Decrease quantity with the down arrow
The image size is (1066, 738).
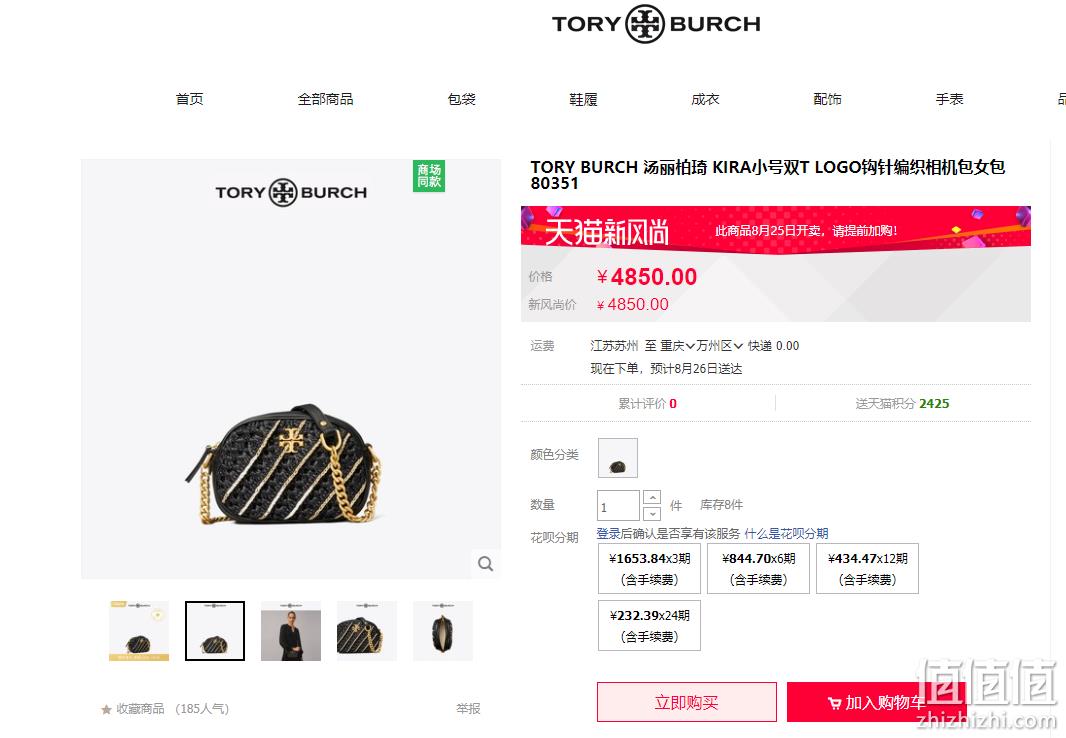pos(651,514)
